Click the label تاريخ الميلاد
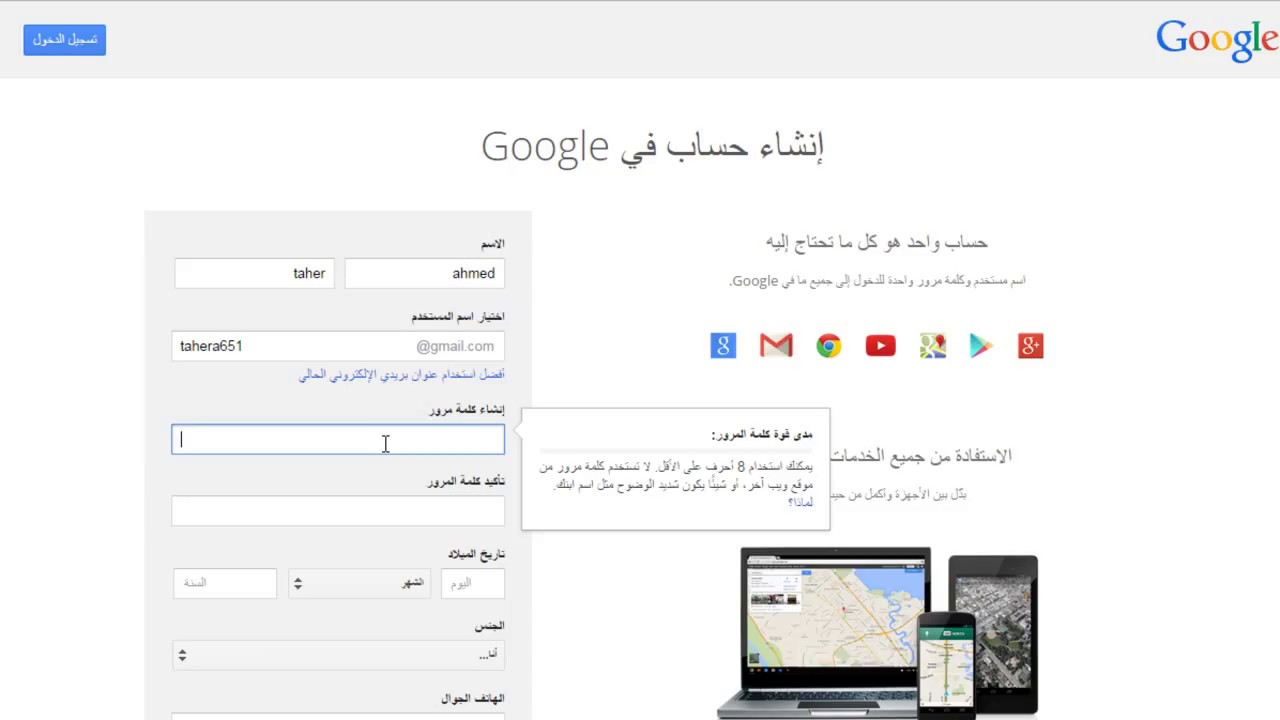The height and width of the screenshot is (720, 1280). click(476, 554)
